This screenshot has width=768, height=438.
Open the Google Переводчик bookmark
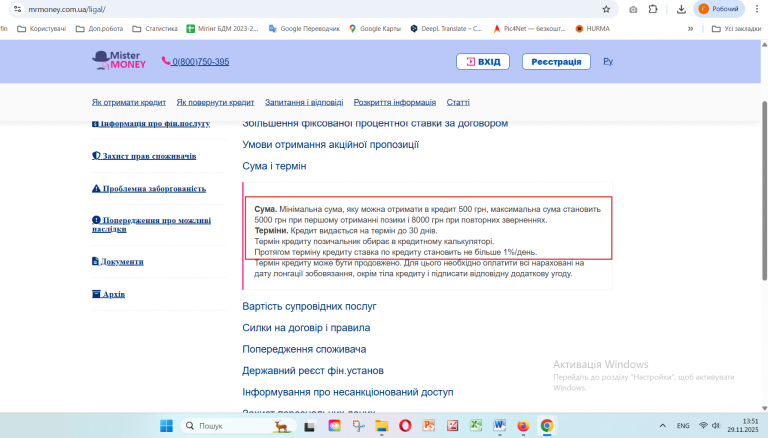(x=304, y=28)
